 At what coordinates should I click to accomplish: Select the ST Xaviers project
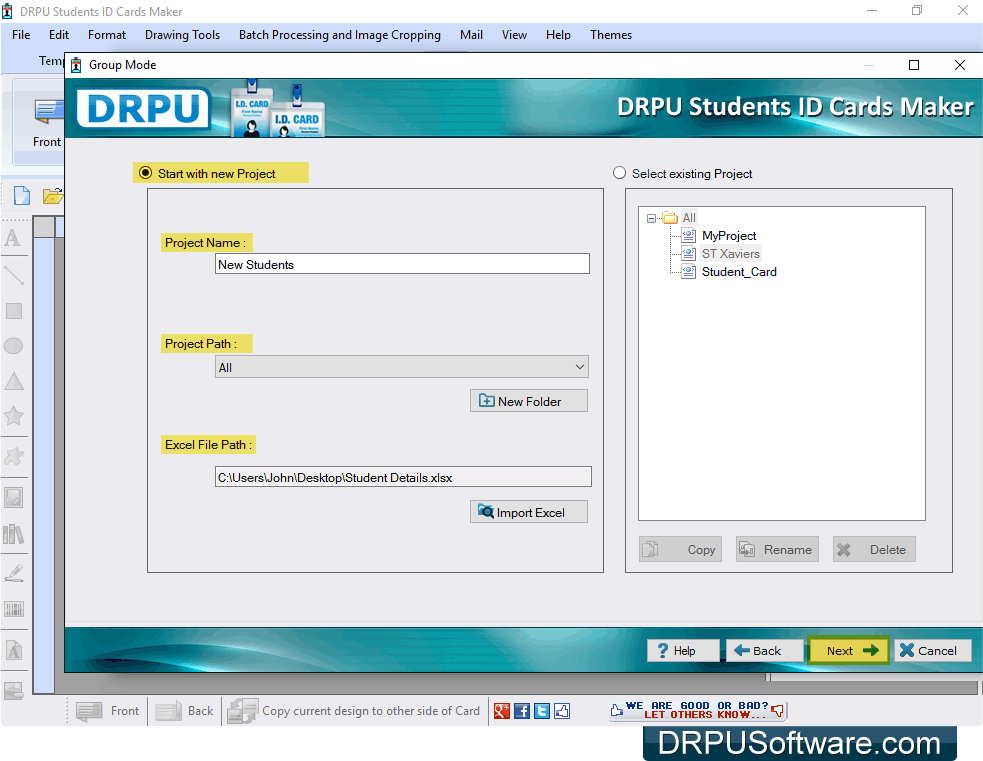tap(729, 253)
